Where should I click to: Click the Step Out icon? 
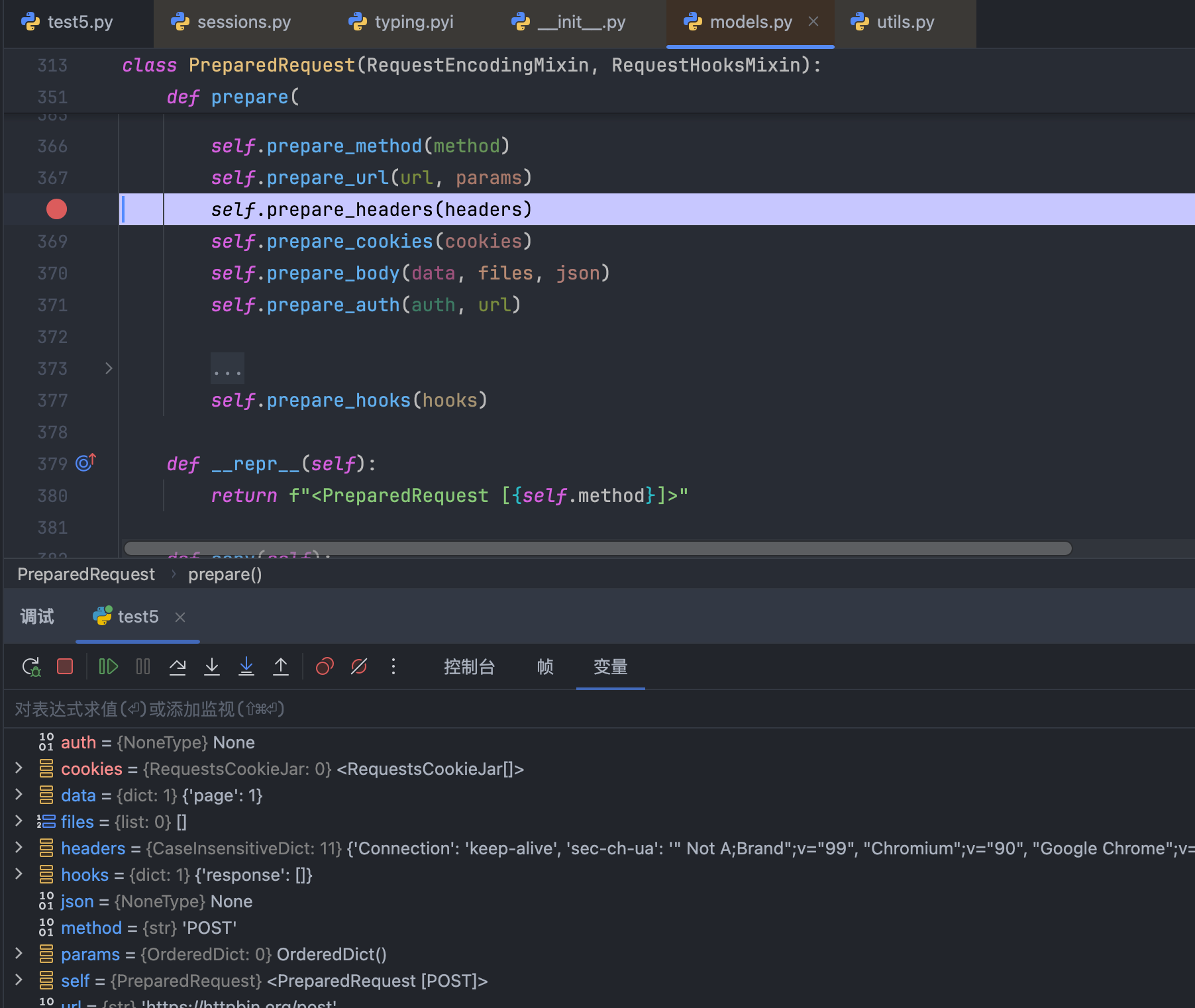pyautogui.click(x=281, y=666)
